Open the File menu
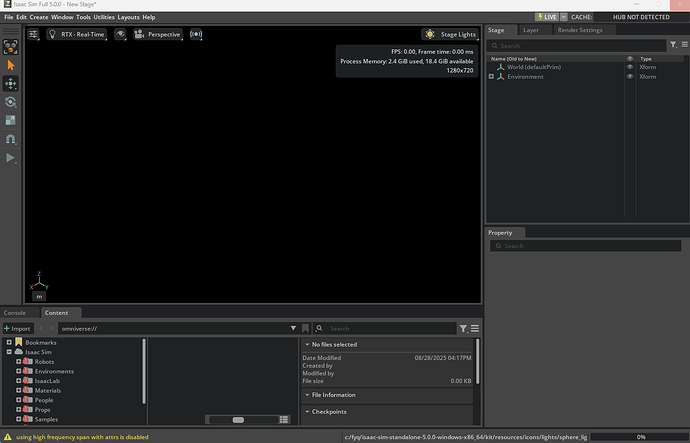The height and width of the screenshot is (443, 690). point(8,17)
